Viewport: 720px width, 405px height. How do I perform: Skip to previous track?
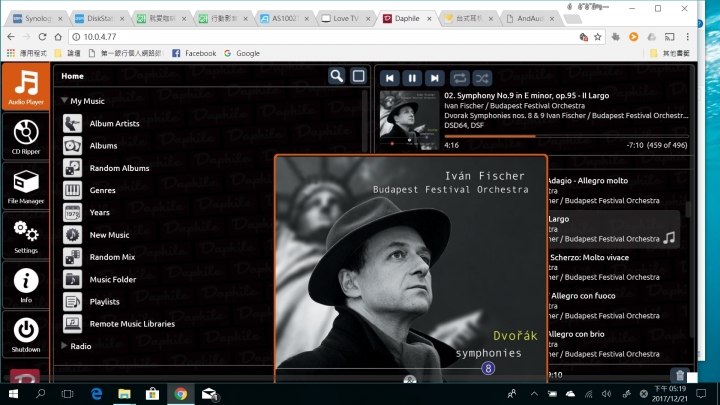click(390, 79)
